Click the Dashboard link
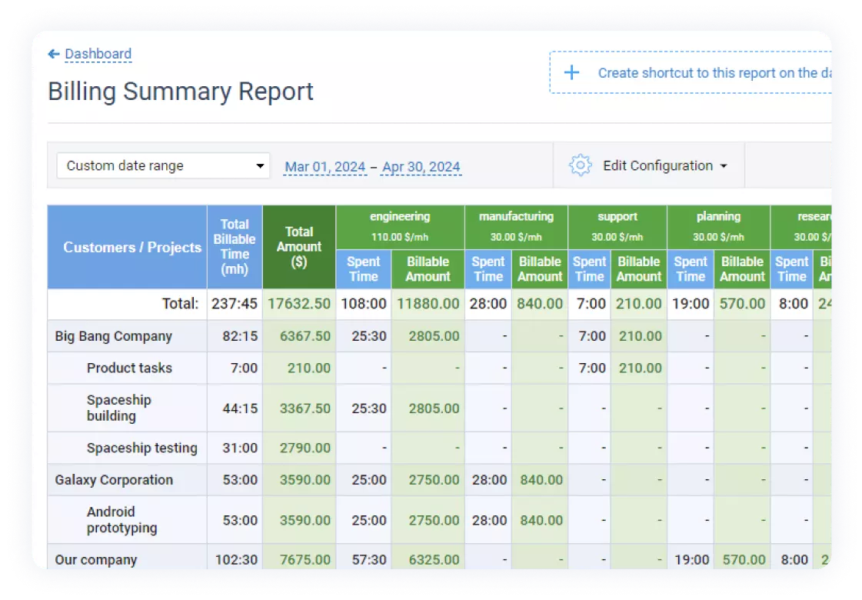 coord(97,53)
